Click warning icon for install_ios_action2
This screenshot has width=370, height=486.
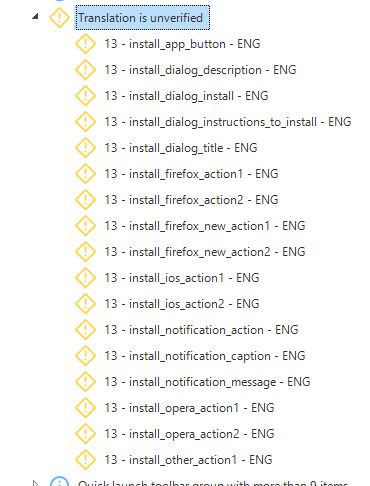tap(85, 304)
